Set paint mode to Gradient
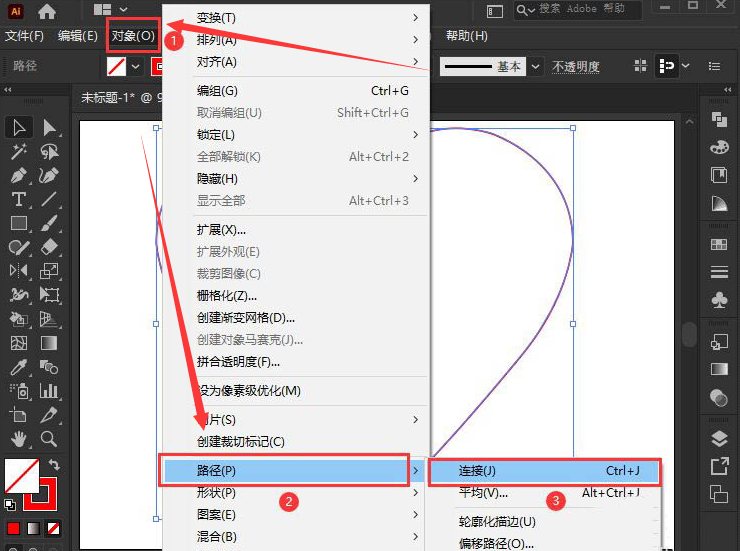The width and height of the screenshot is (740, 551). [34, 528]
